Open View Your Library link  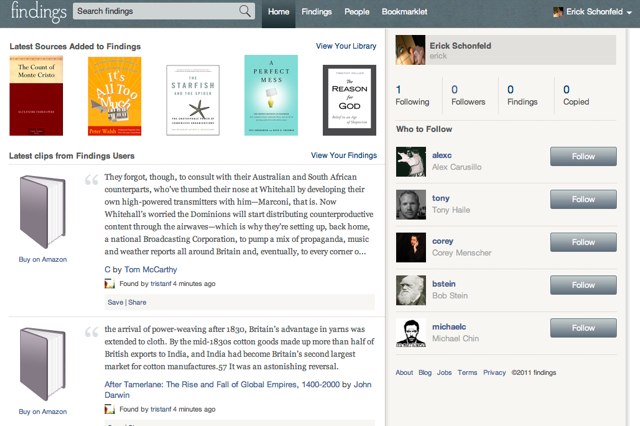[x=346, y=46]
